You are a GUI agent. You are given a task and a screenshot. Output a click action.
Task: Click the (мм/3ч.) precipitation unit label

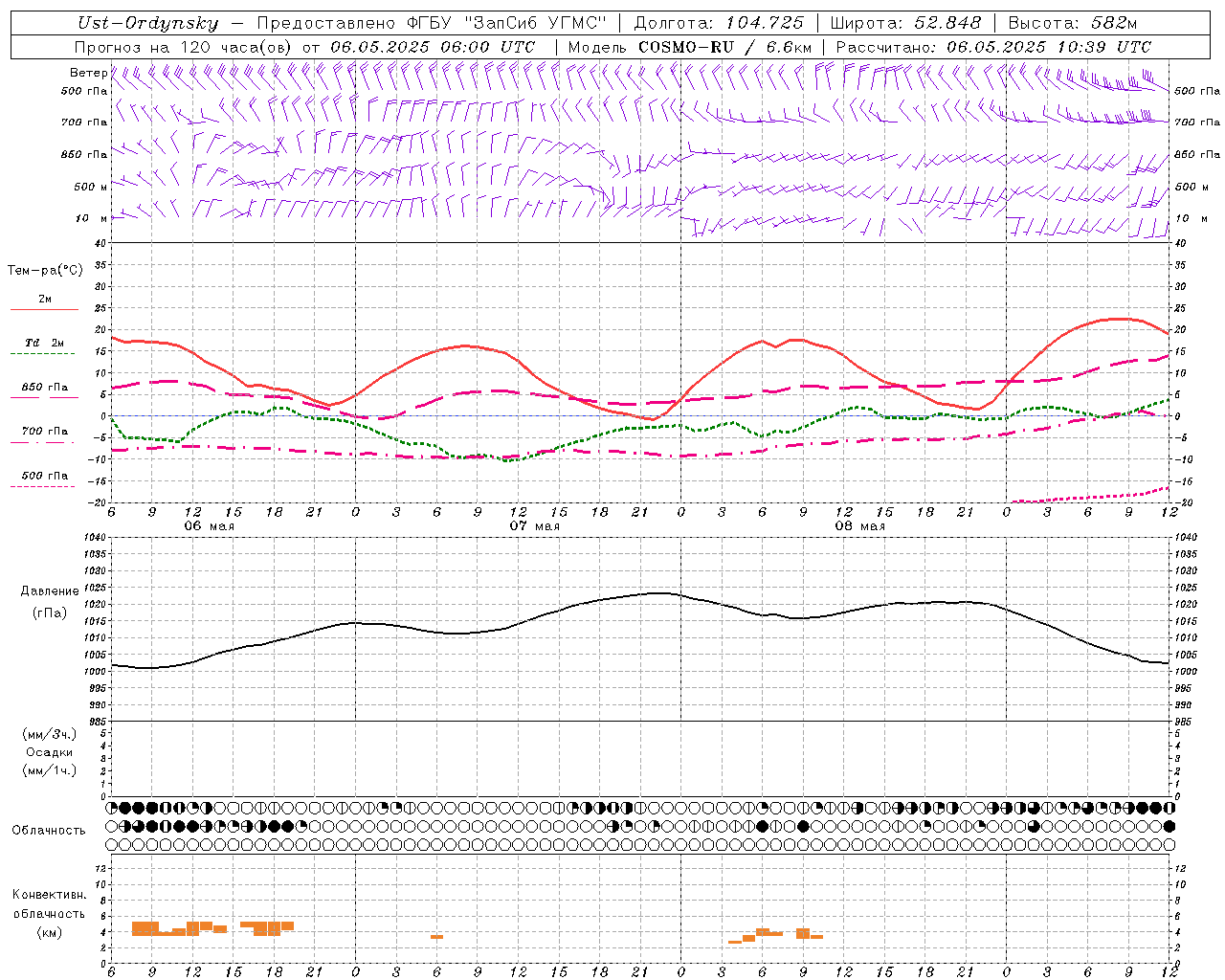[x=50, y=734]
